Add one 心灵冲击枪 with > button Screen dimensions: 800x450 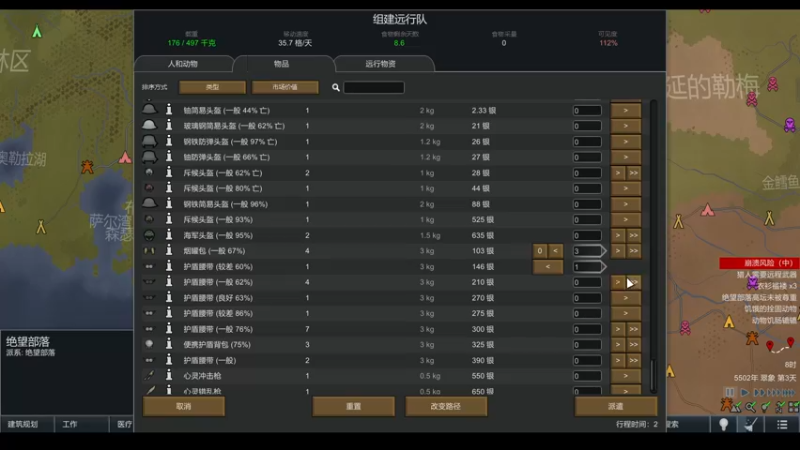[x=626, y=376]
